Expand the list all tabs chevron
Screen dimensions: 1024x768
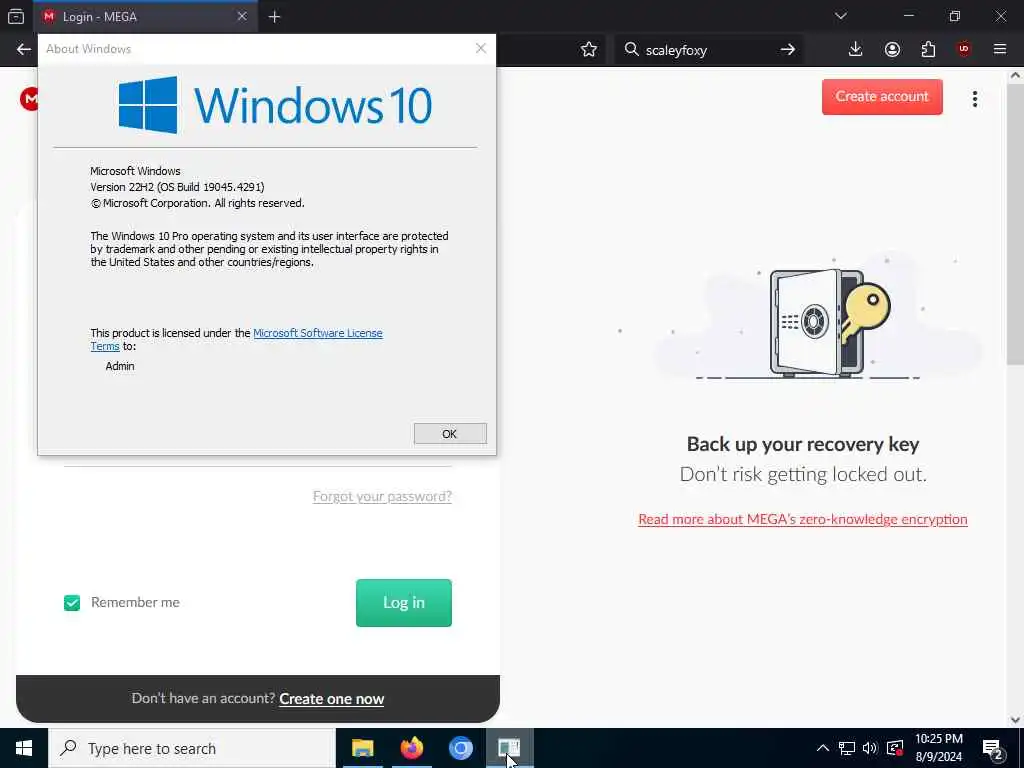(840, 16)
